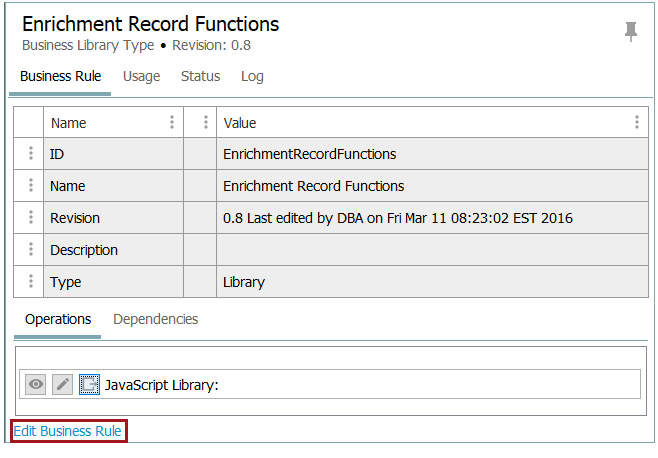Click the Type row drag handle dots
The height and width of the screenshot is (458, 658).
[30, 282]
